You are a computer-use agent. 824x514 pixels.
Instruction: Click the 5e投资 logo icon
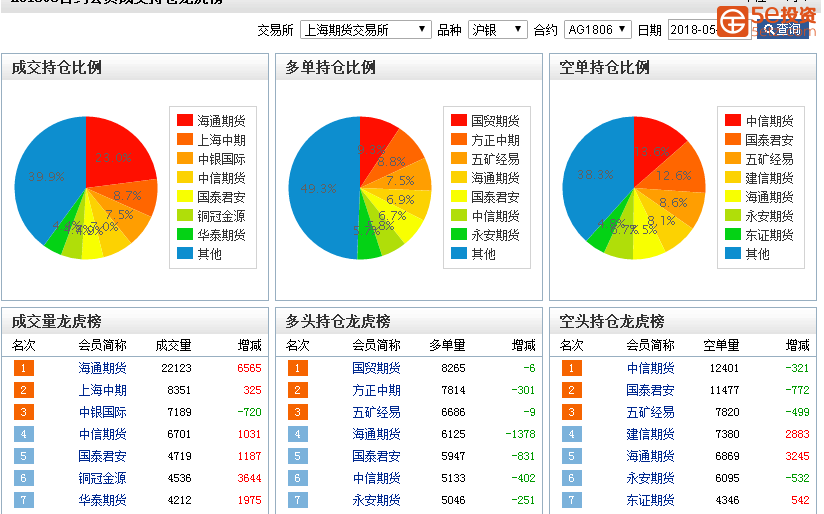tap(732, 22)
